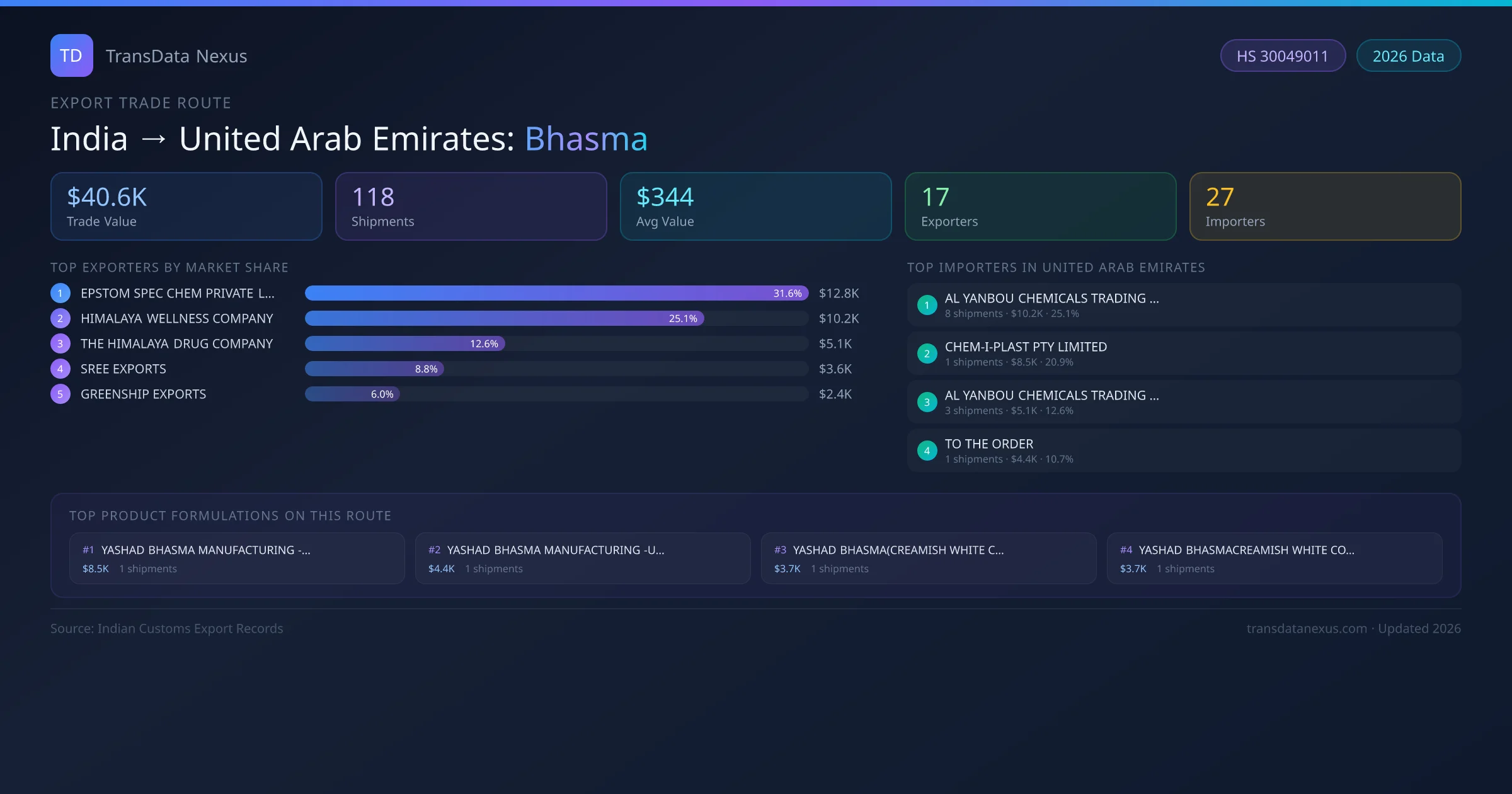Image resolution: width=1512 pixels, height=794 pixels.
Task: Click rank 1 badge beside EPSTOM SPEC CHEM
Action: click(x=60, y=293)
